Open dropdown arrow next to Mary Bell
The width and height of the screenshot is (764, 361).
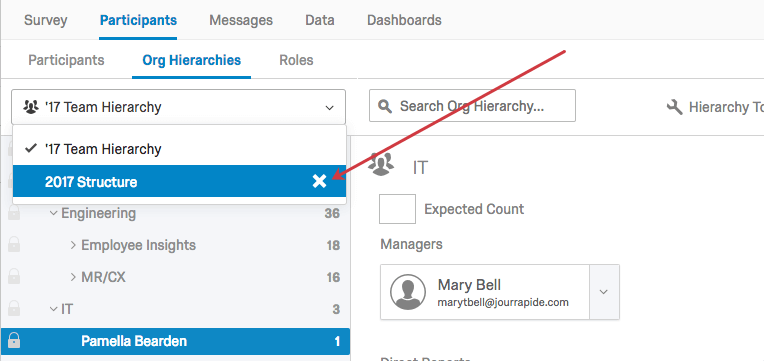point(604,292)
